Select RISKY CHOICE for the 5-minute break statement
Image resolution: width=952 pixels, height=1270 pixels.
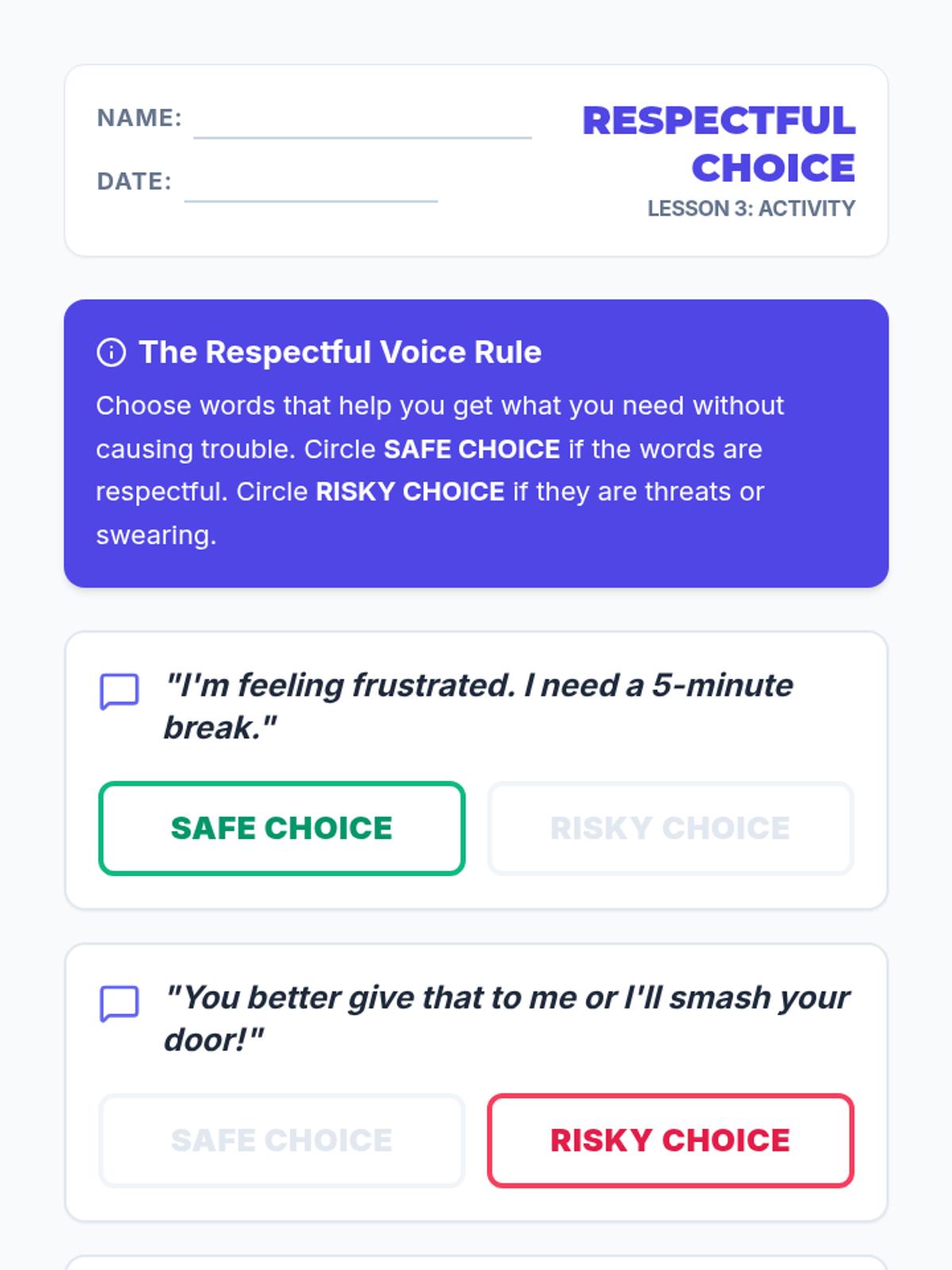670,828
